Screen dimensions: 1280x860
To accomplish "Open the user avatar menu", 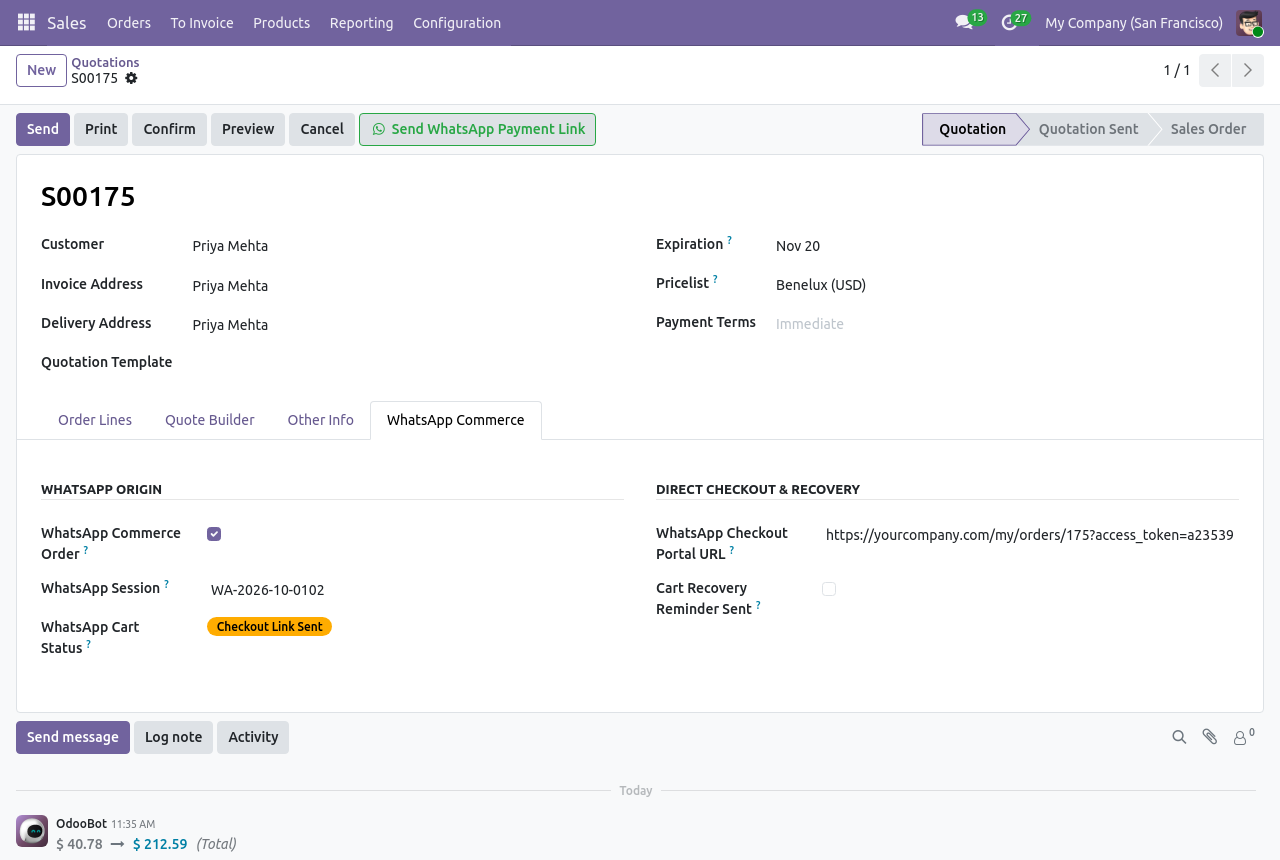I will [1249, 22].
